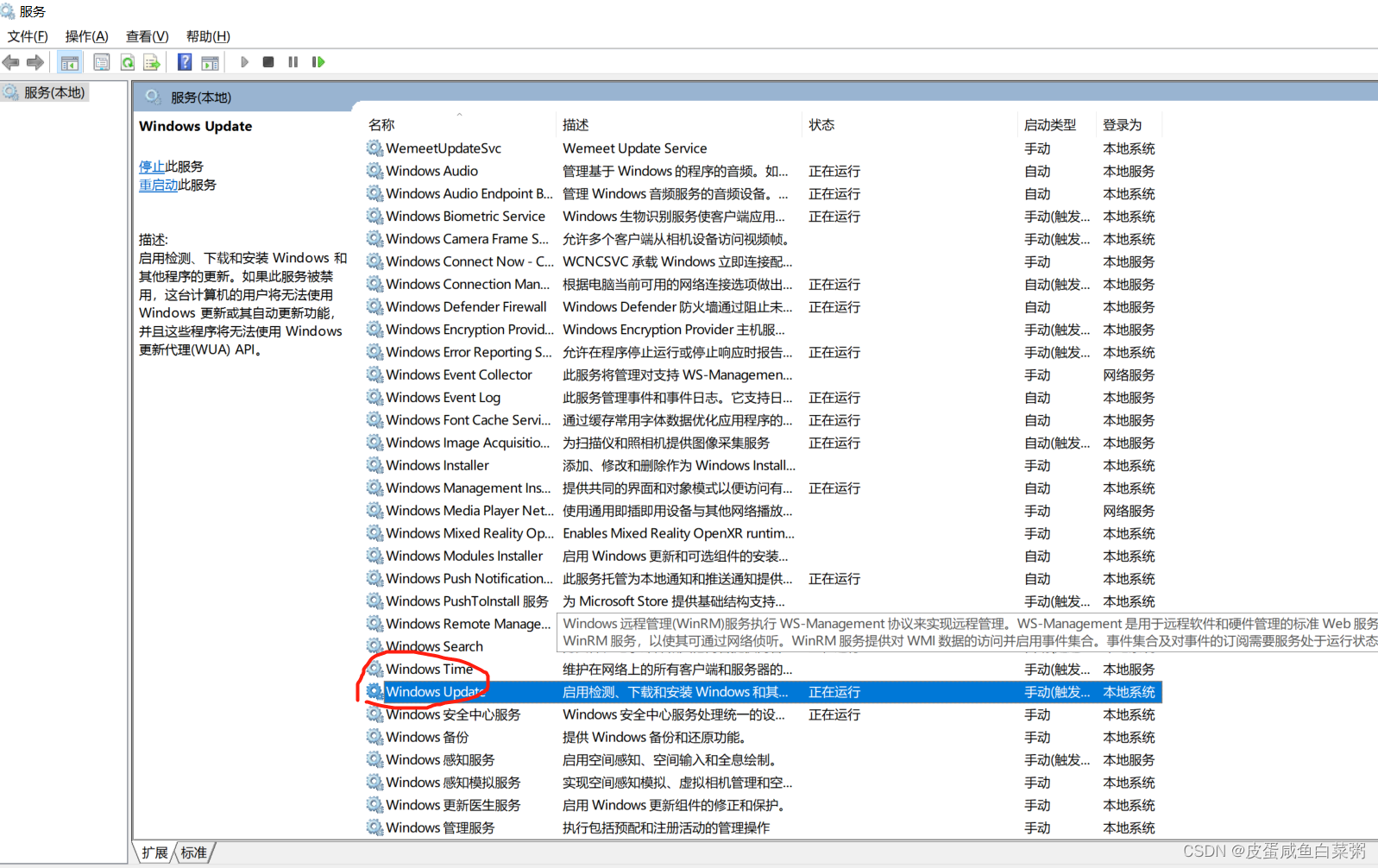This screenshot has width=1378, height=868.
Task: Click the 停止 service link
Action: pyautogui.click(x=152, y=167)
